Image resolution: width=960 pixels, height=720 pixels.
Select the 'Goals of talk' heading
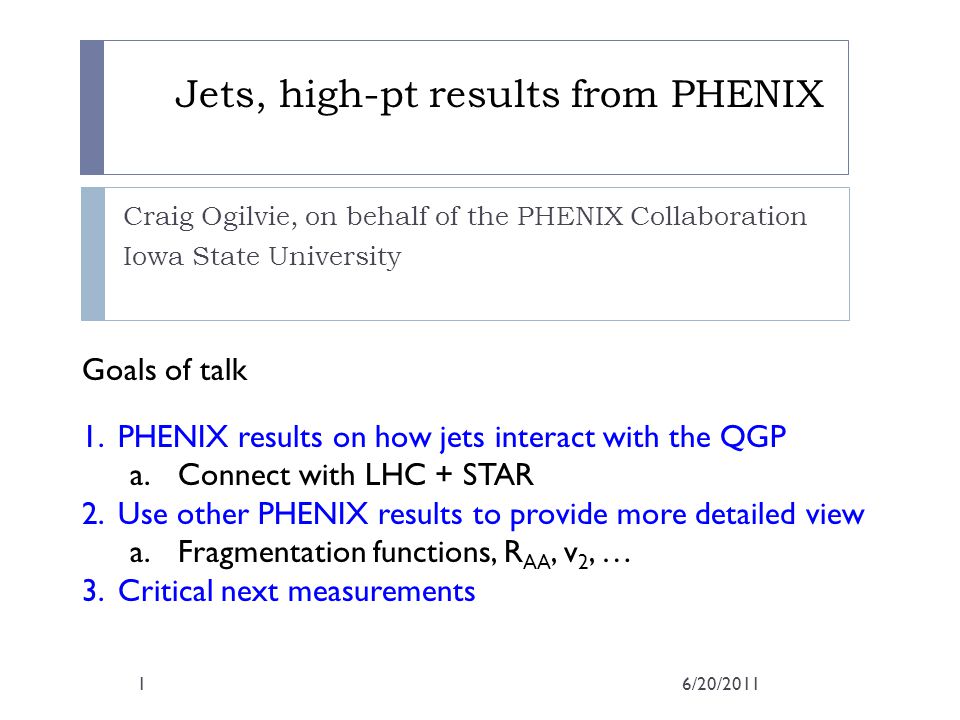point(165,370)
